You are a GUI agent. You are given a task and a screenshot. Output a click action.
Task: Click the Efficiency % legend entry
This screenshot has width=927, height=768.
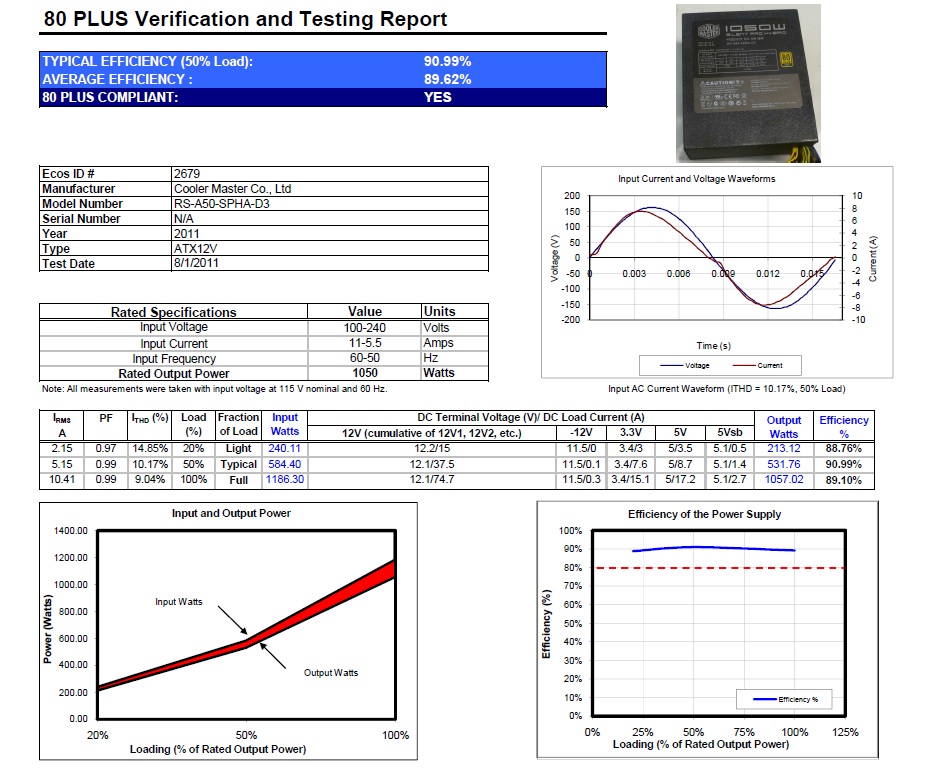point(797,699)
